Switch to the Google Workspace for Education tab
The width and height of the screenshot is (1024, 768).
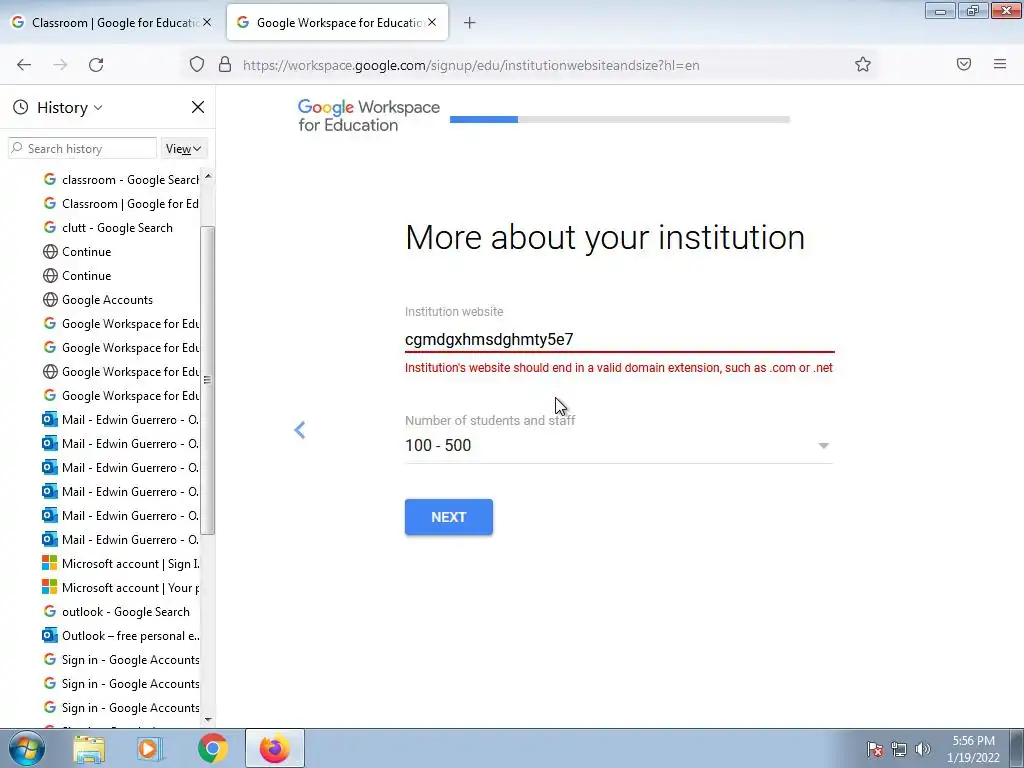tap(338, 22)
